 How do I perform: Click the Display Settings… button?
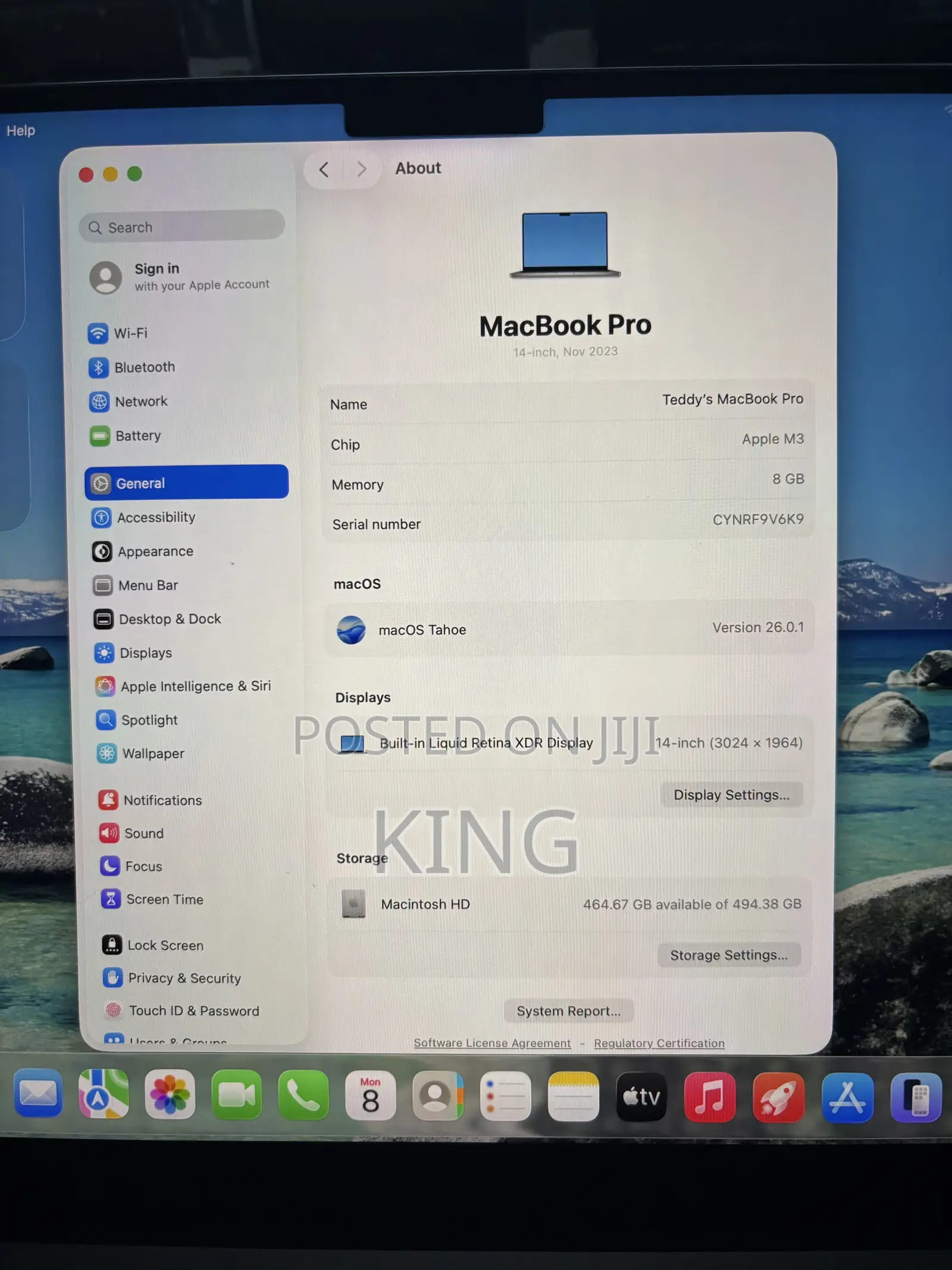click(x=731, y=795)
